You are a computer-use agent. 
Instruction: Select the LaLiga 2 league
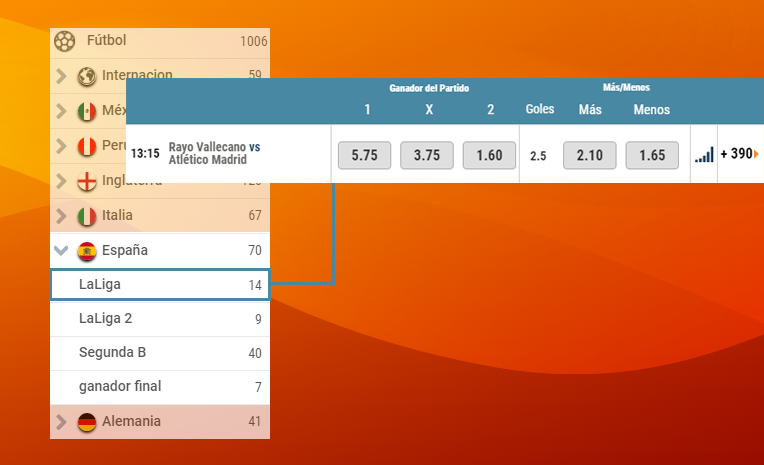point(160,319)
